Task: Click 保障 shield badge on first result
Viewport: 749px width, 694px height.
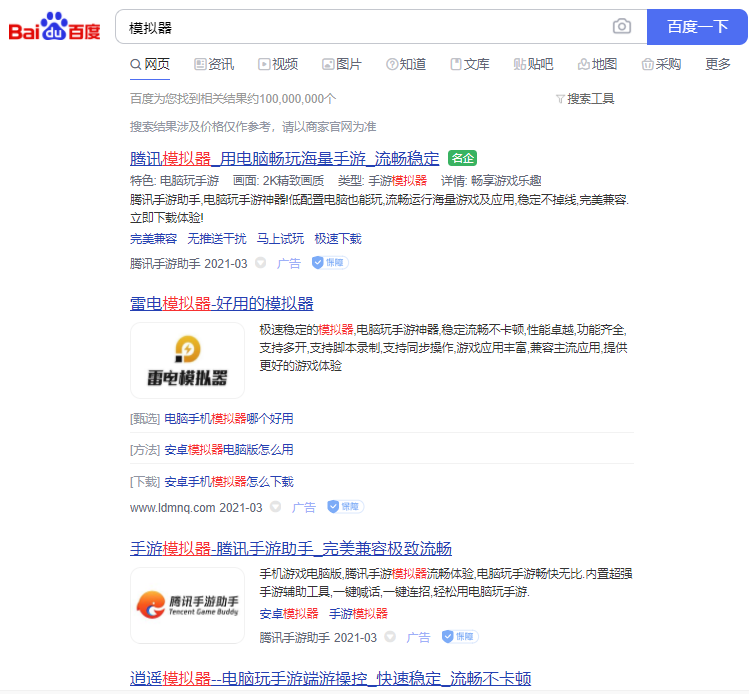Action: 330,263
